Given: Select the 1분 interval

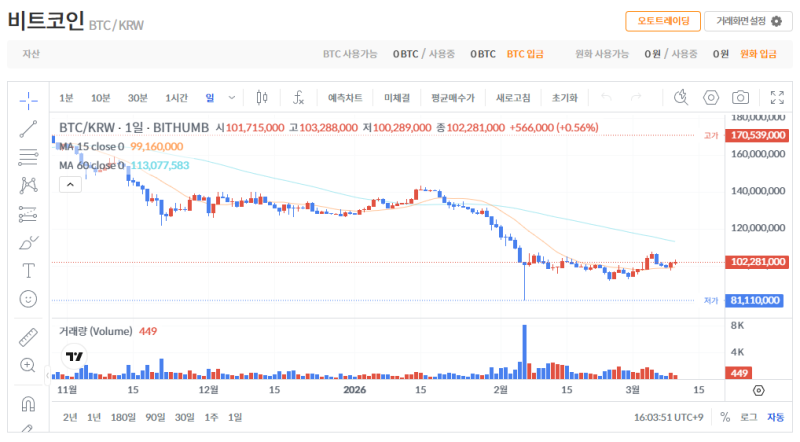Looking at the screenshot, I should pyautogui.click(x=66, y=98).
